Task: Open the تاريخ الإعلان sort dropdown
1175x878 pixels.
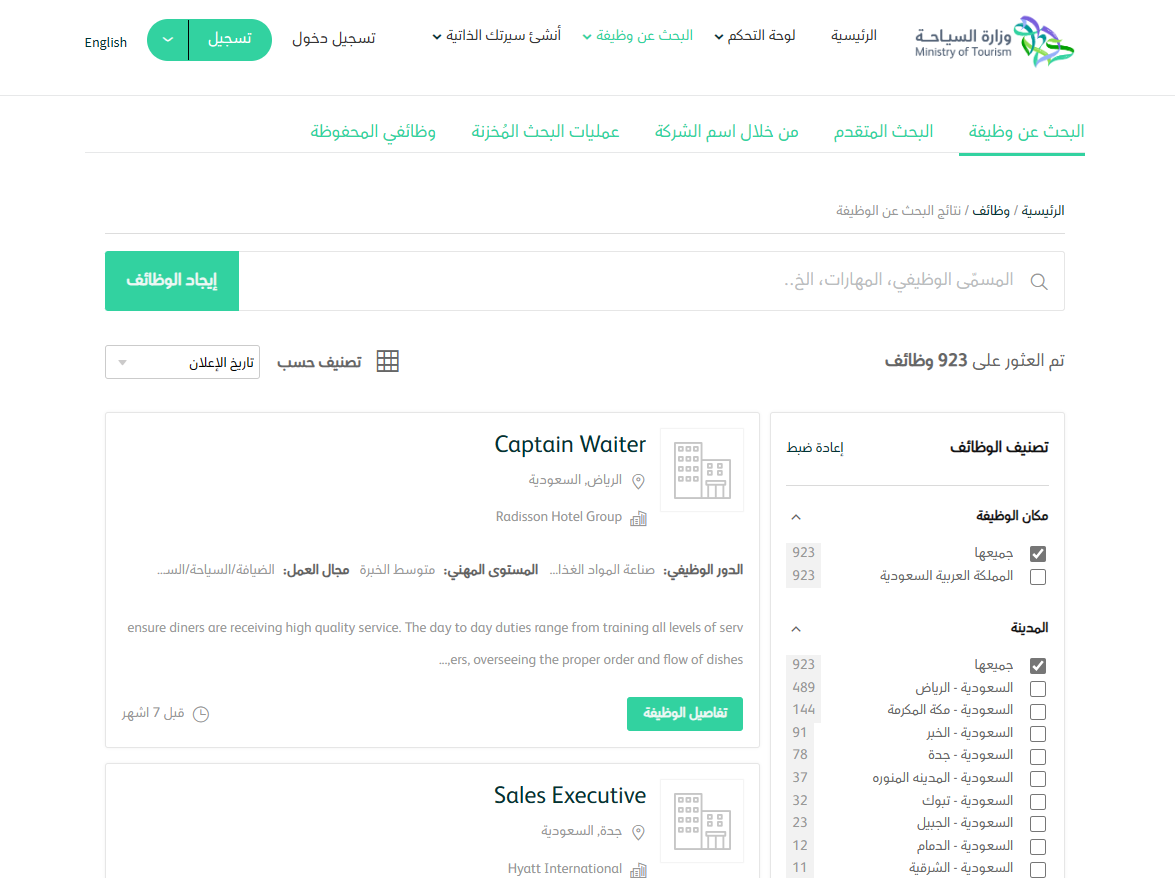Action: click(x=182, y=362)
